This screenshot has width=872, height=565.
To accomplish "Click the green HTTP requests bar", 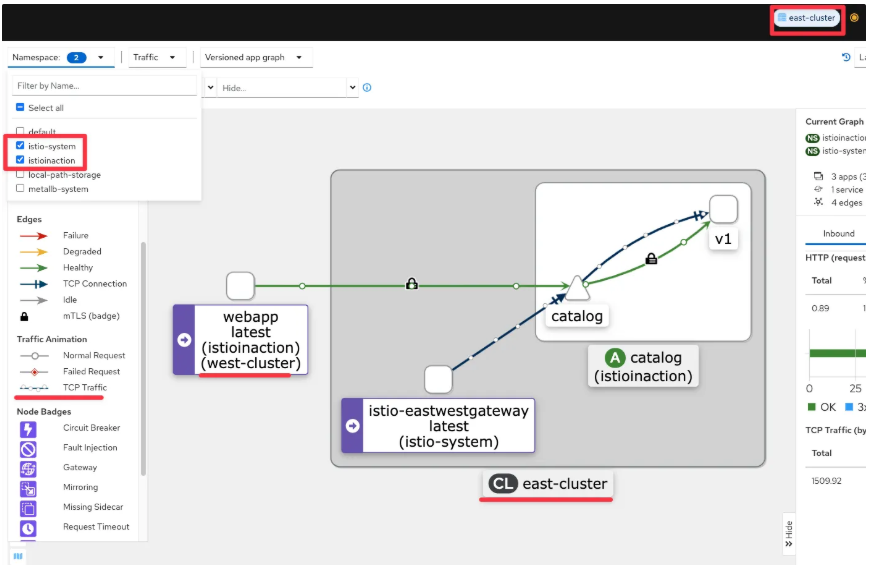I will point(838,353).
